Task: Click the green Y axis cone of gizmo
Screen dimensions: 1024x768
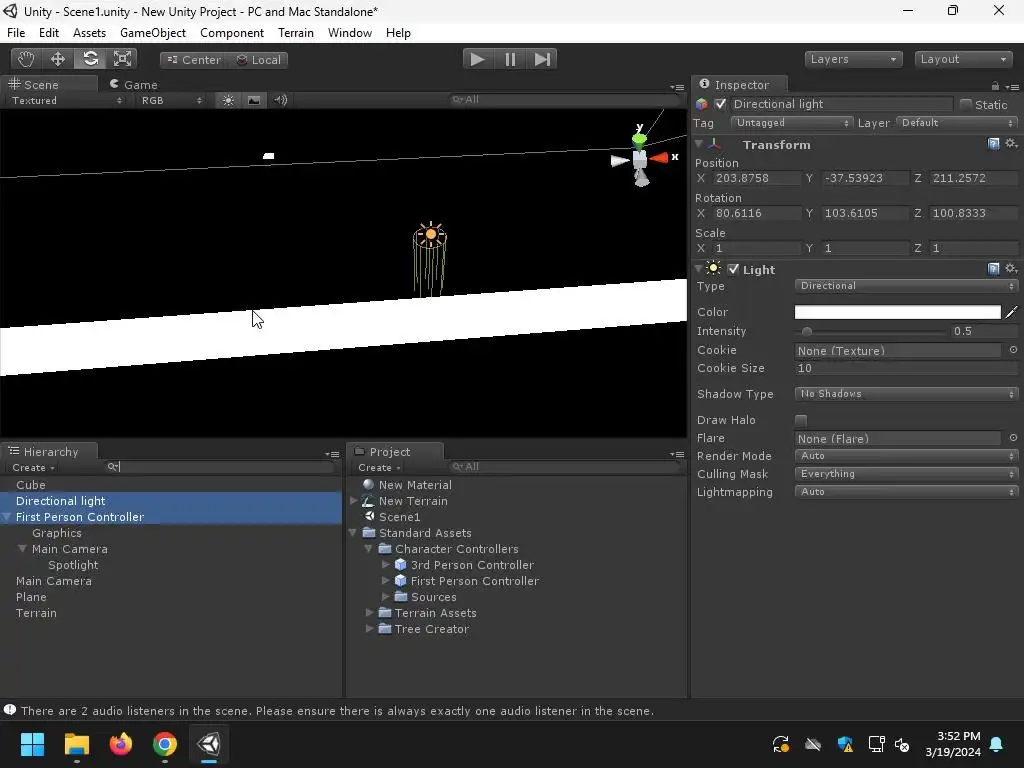Action: click(639, 140)
